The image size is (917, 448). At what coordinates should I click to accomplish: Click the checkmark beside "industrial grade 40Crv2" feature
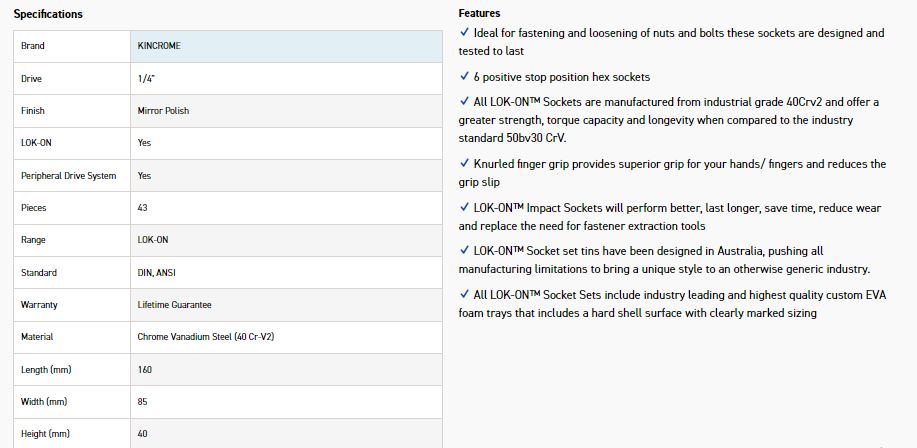tap(464, 101)
